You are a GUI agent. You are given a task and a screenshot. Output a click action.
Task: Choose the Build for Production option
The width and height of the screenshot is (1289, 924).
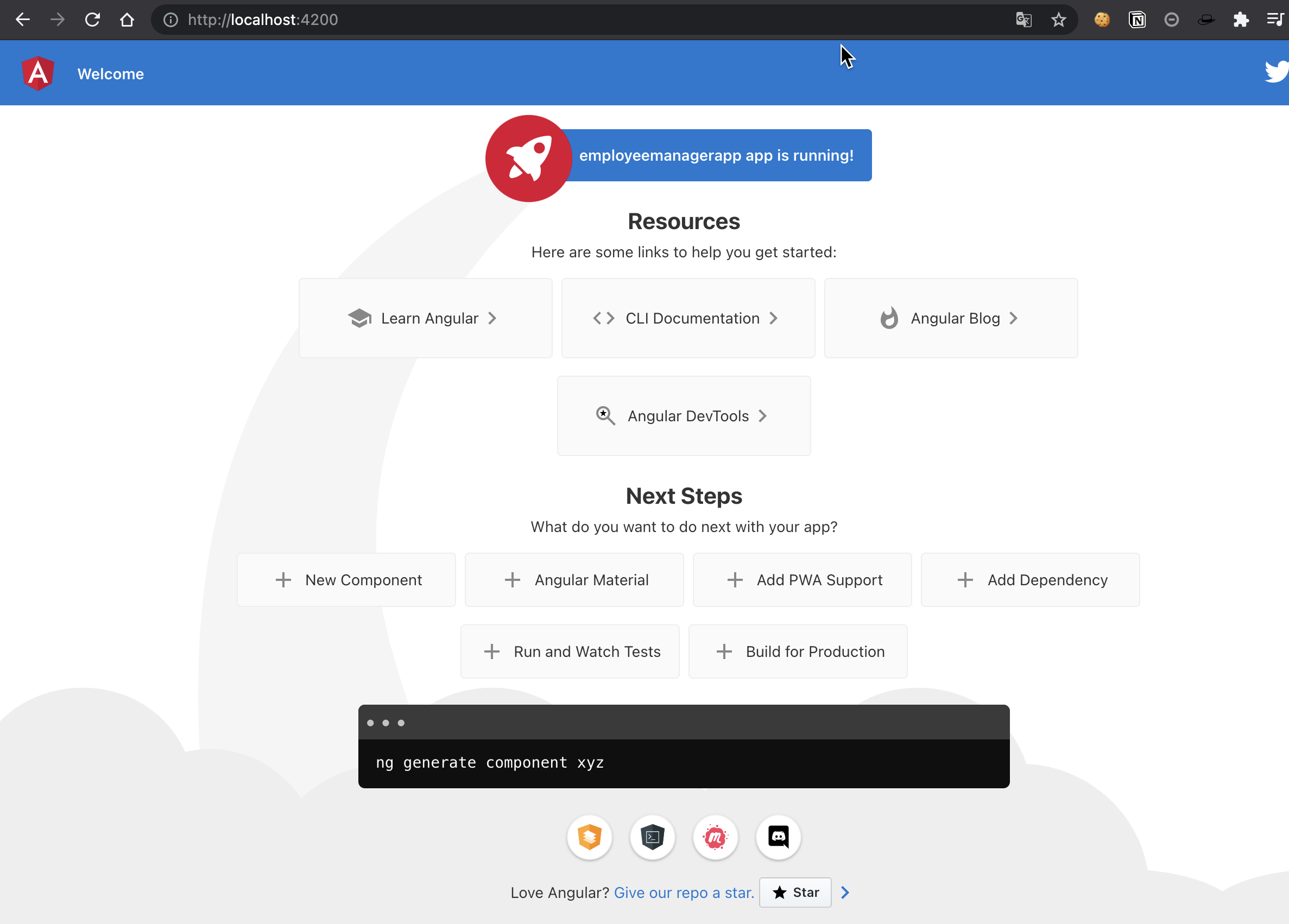click(798, 651)
